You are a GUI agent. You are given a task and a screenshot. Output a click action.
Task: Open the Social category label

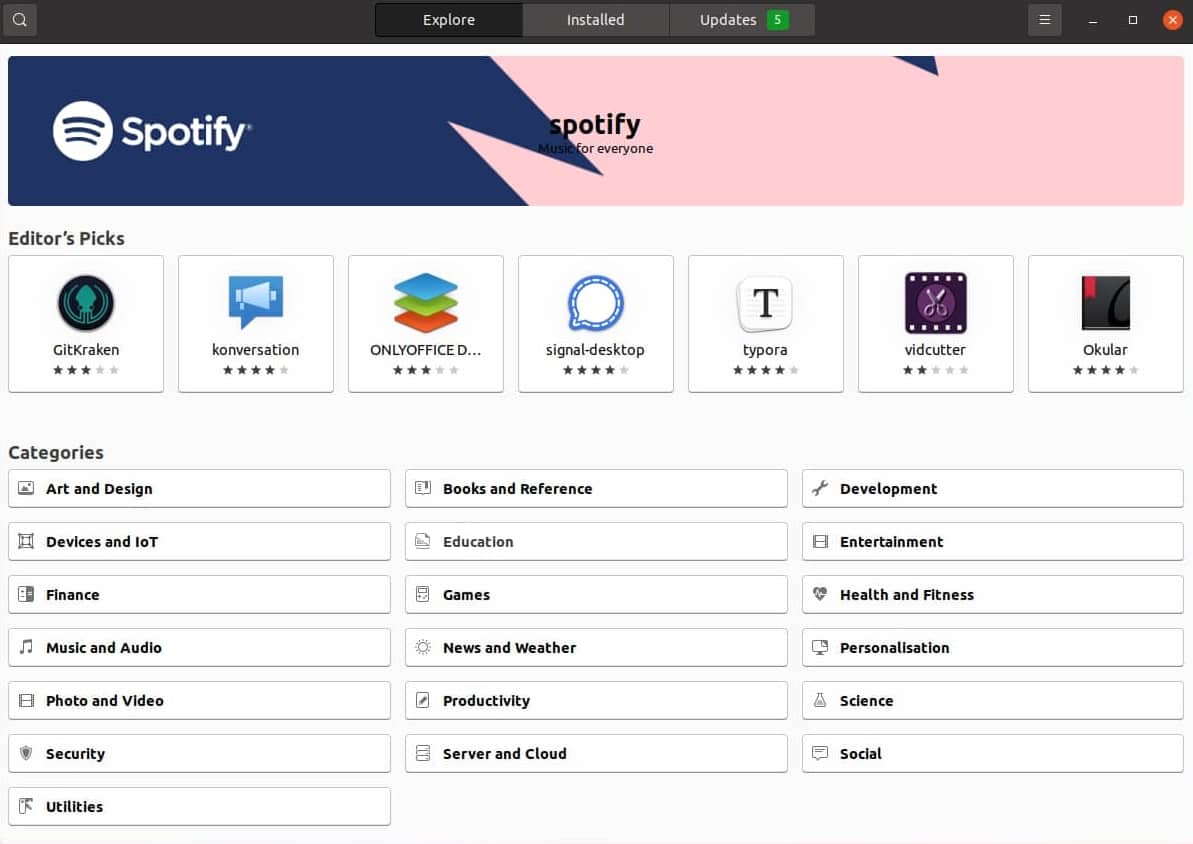861,753
